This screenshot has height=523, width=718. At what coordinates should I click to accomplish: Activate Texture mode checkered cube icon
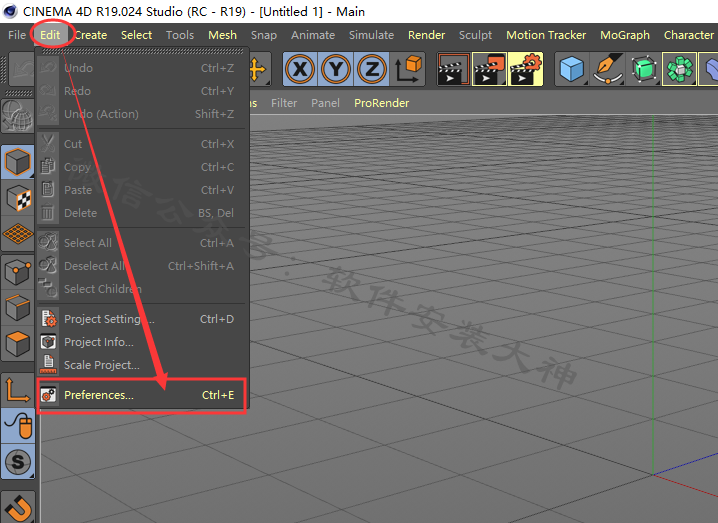[17, 198]
